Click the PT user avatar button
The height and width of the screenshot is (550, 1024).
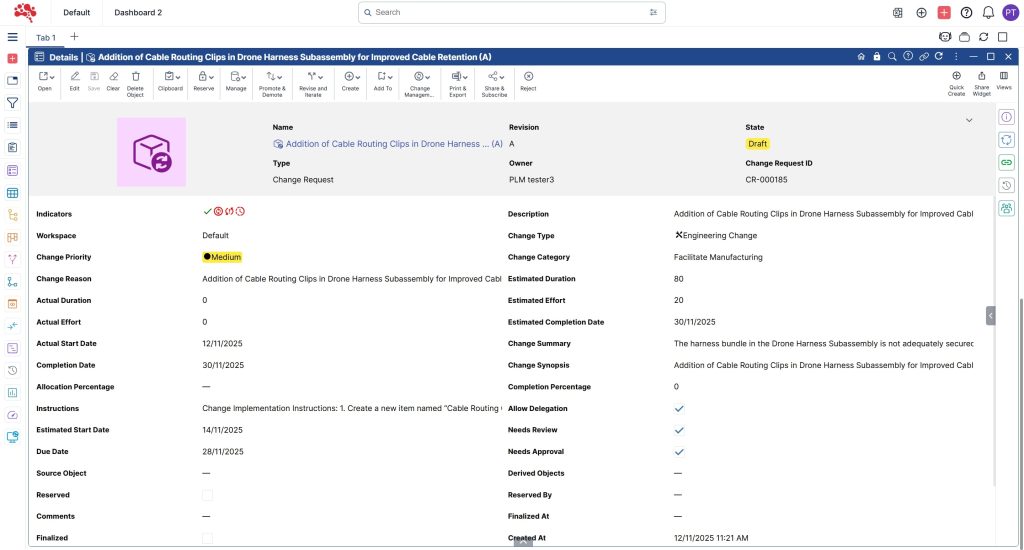[1010, 13]
